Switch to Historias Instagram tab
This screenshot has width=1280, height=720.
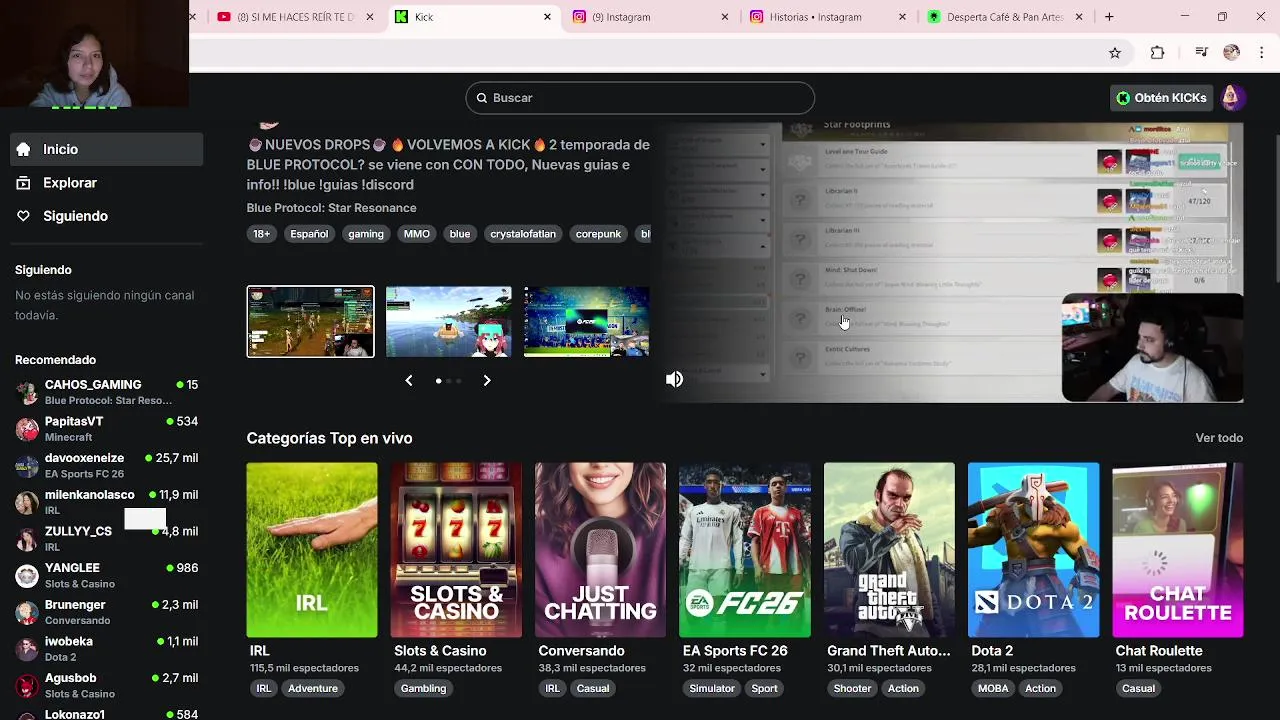point(828,17)
